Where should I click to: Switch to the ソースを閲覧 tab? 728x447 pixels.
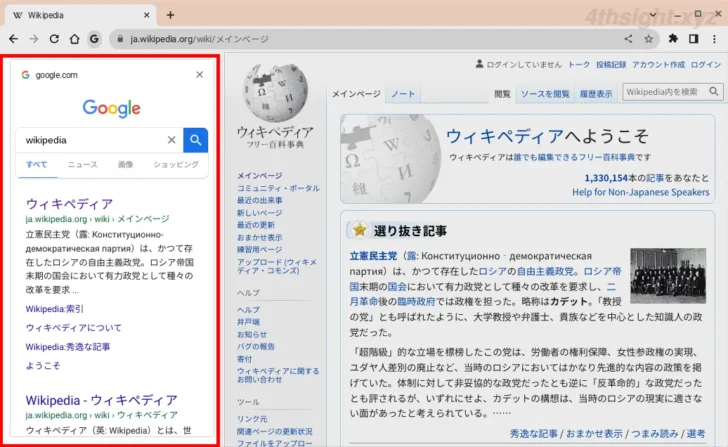(545, 94)
